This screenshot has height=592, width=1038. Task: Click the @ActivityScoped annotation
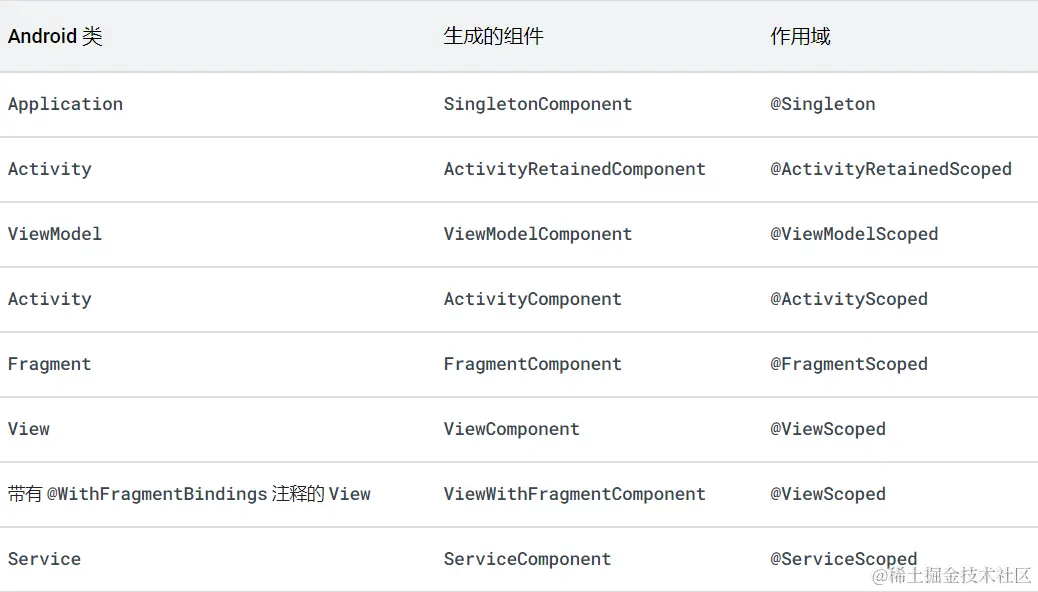(848, 299)
